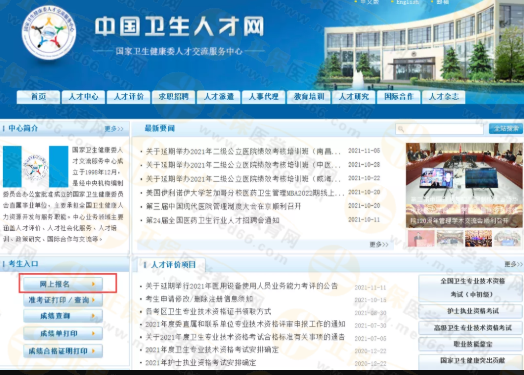
Task: Select 求职招聘 in the navigation bar
Action: pyautogui.click(x=173, y=97)
